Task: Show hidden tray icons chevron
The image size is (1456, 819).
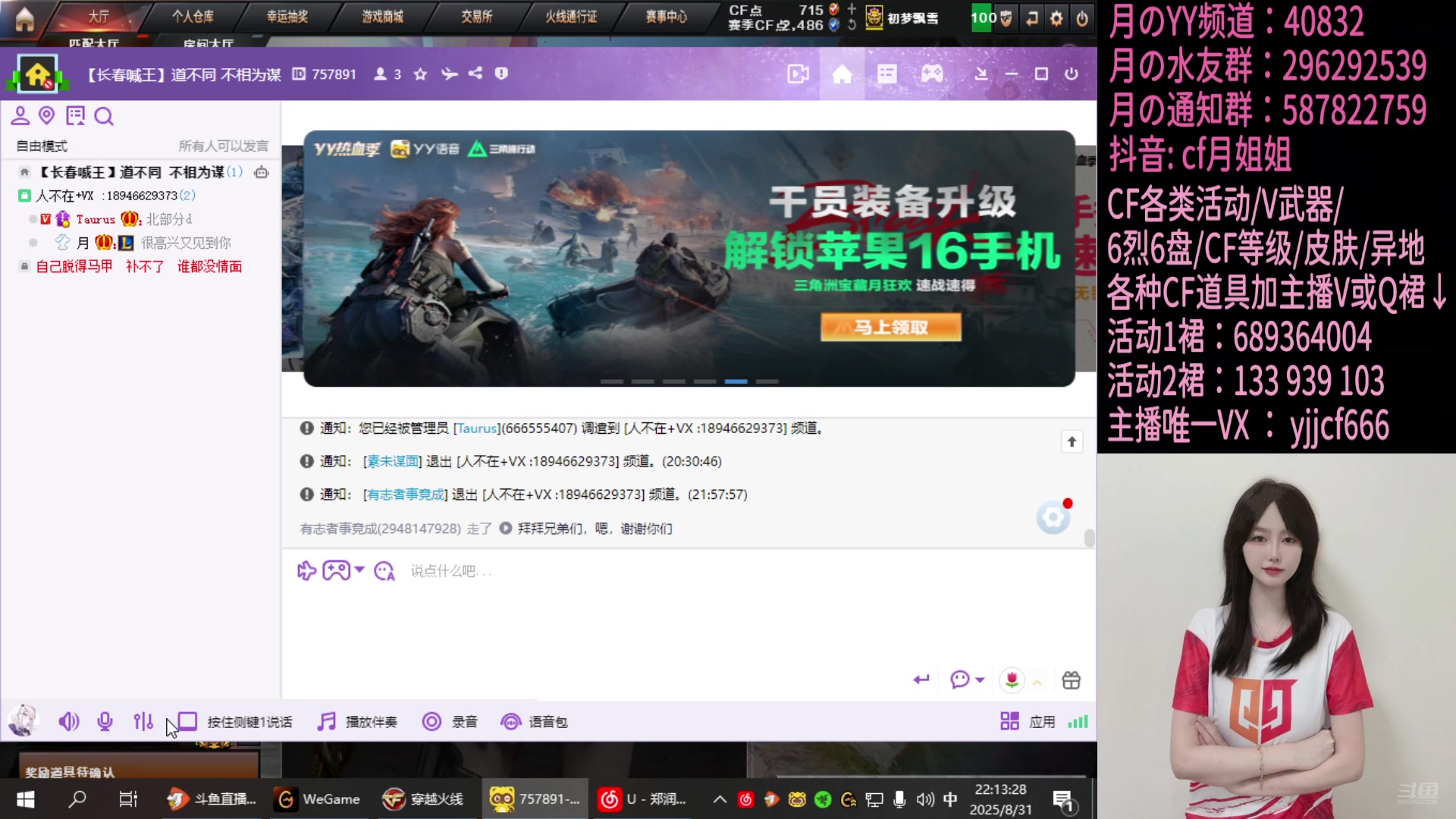Action: click(x=720, y=799)
